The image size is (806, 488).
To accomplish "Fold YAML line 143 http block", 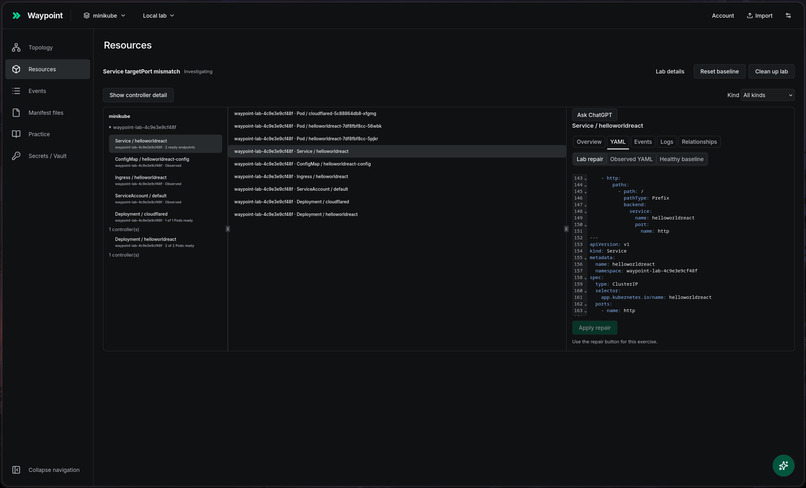I will (585, 179).
